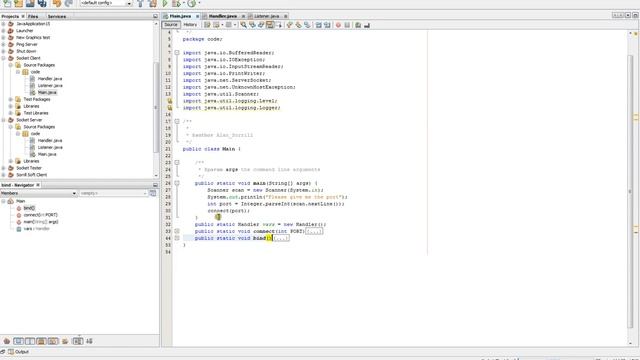Select bind() in the Navigator

pyautogui.click(x=29, y=208)
